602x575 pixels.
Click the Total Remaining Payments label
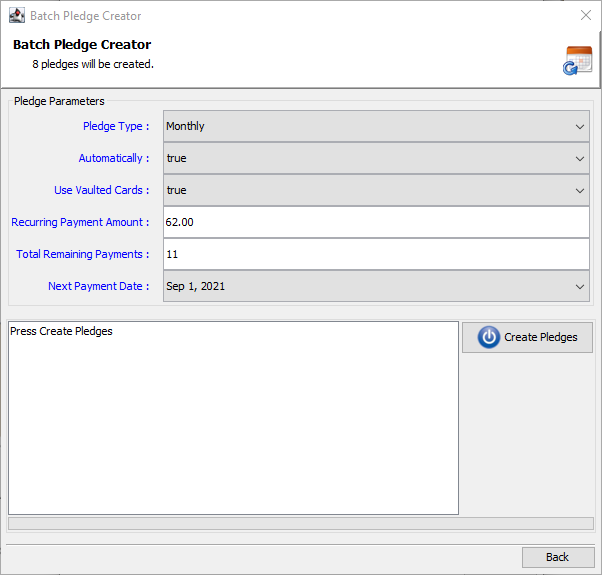click(x=83, y=254)
